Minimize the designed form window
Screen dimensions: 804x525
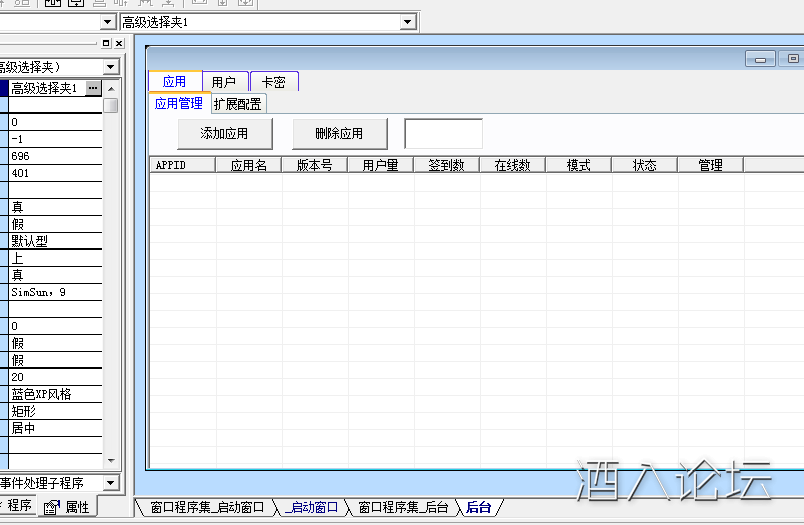click(x=761, y=60)
